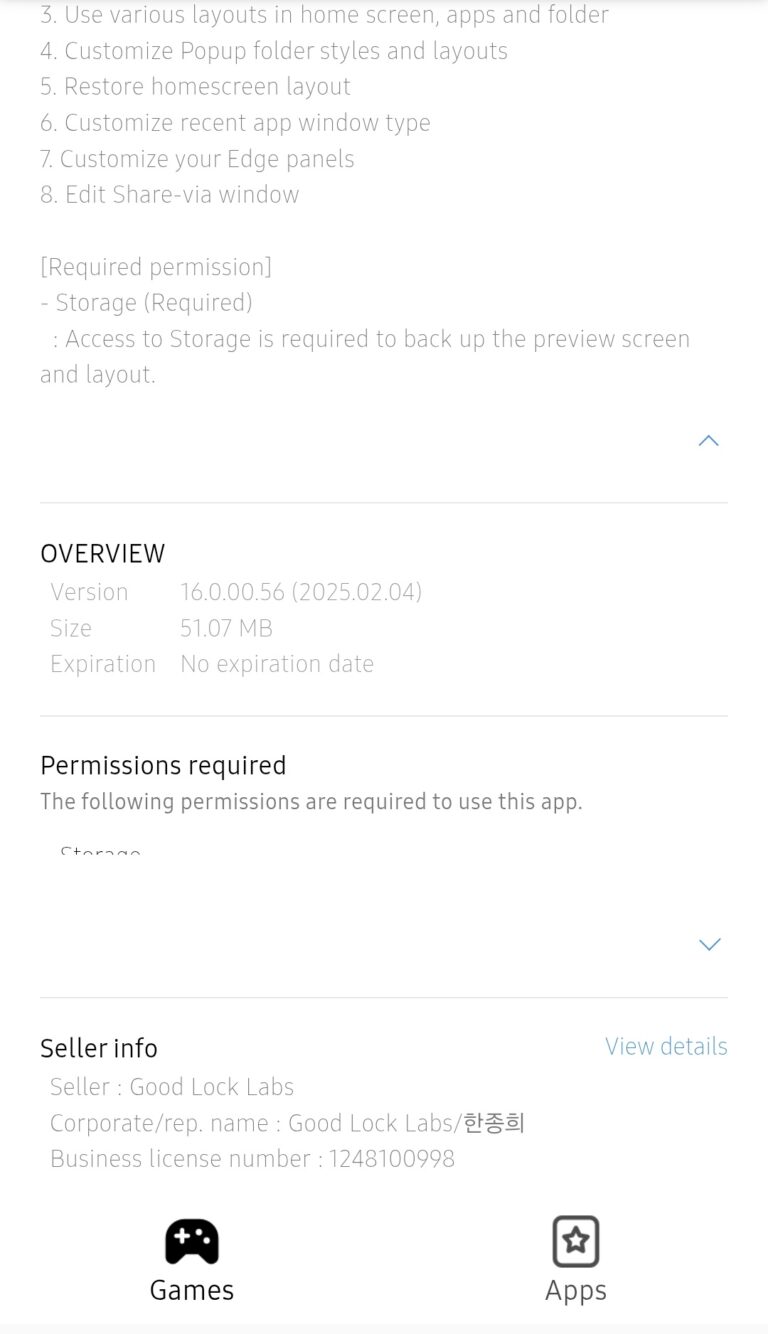Click the seller name Good Lock Labs
The width and height of the screenshot is (768, 1334).
point(172,1086)
